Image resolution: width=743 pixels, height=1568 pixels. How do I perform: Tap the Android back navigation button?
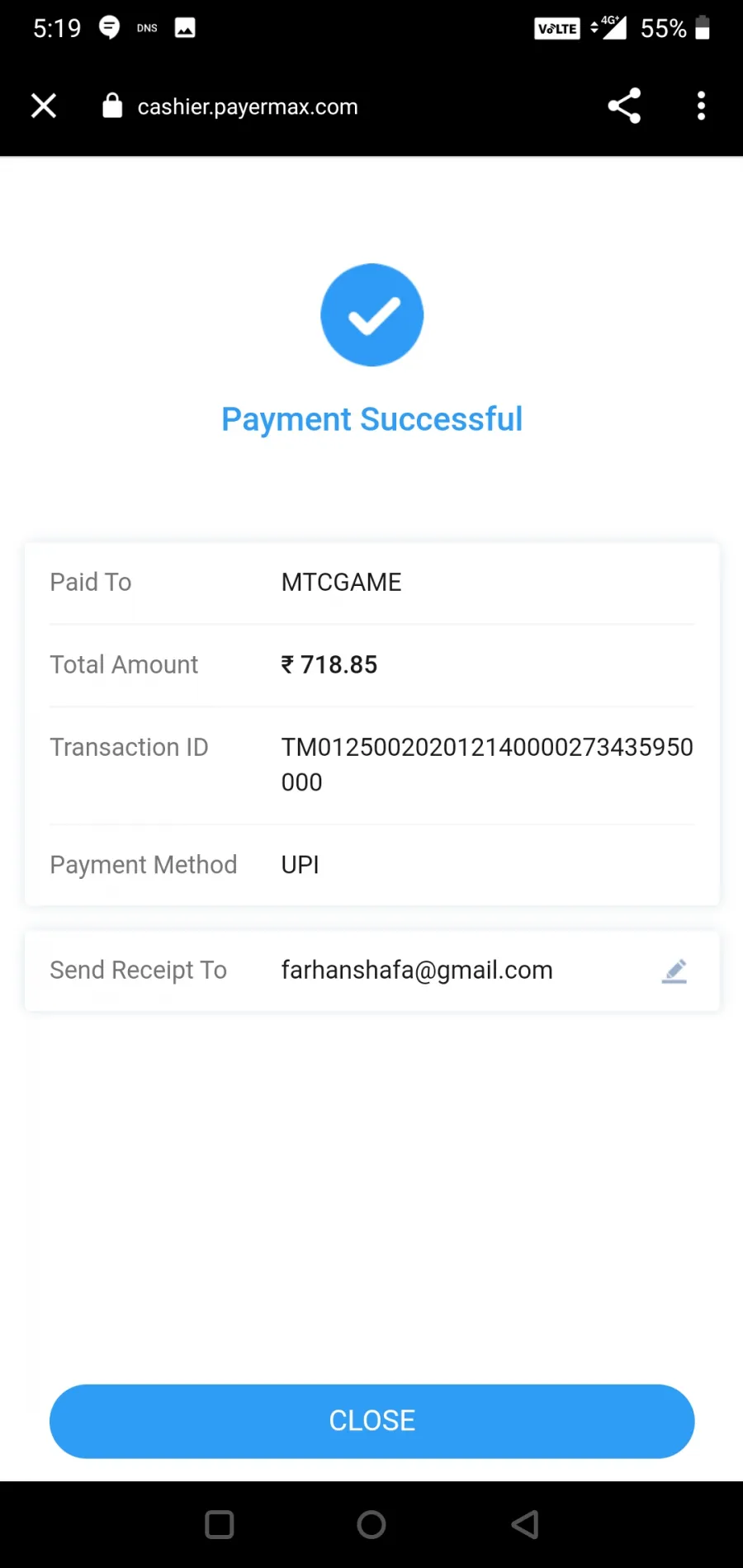pyautogui.click(x=525, y=1524)
